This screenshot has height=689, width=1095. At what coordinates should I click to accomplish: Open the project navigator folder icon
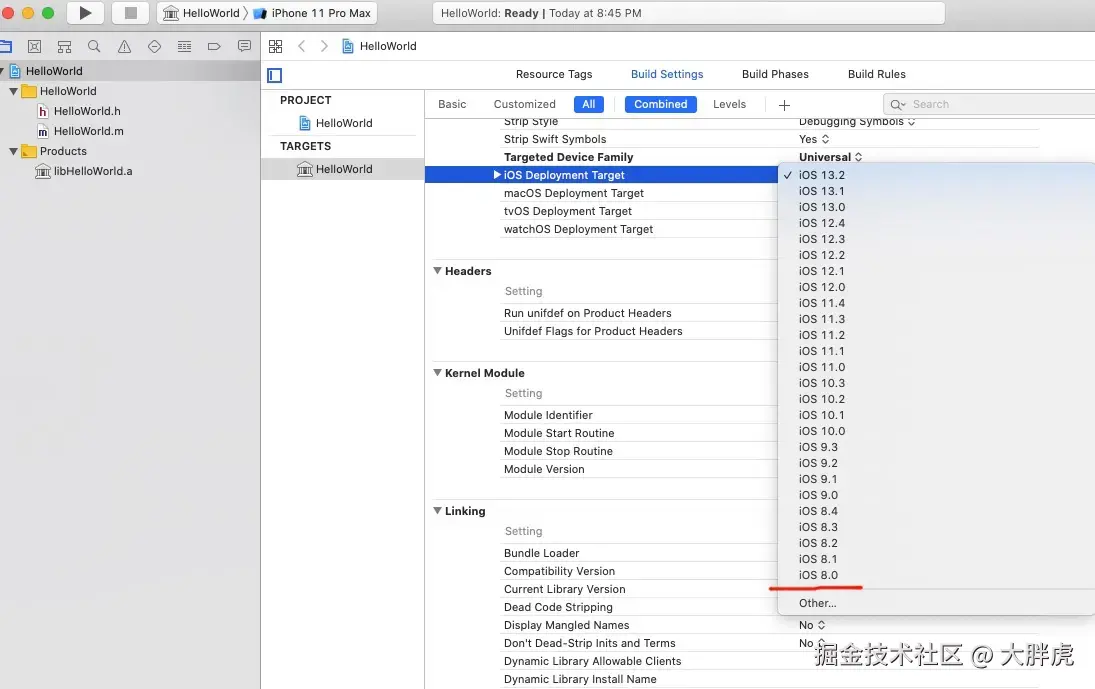tap(6, 47)
